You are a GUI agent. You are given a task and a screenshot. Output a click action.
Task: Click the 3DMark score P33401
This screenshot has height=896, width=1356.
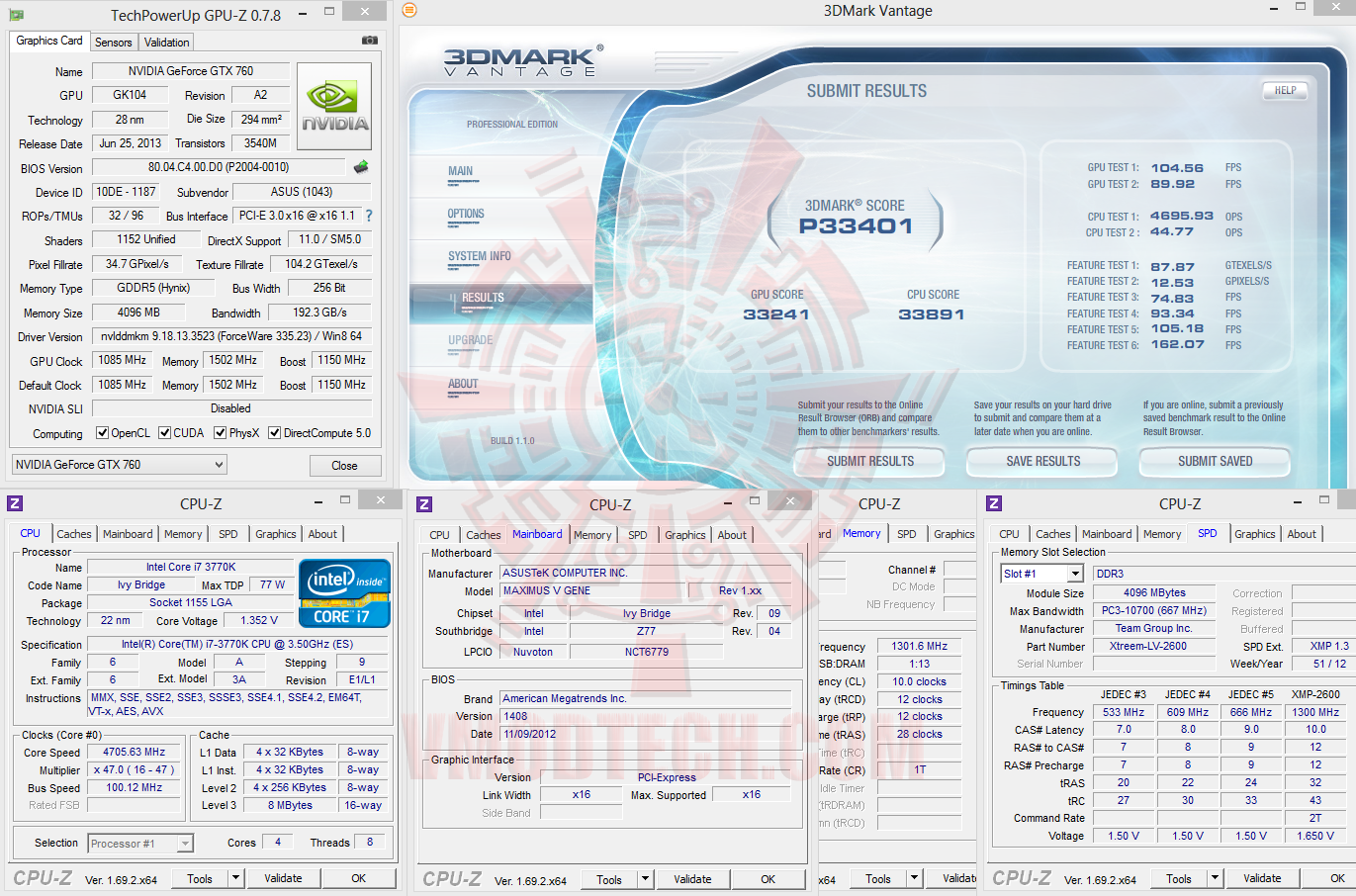coord(856,226)
